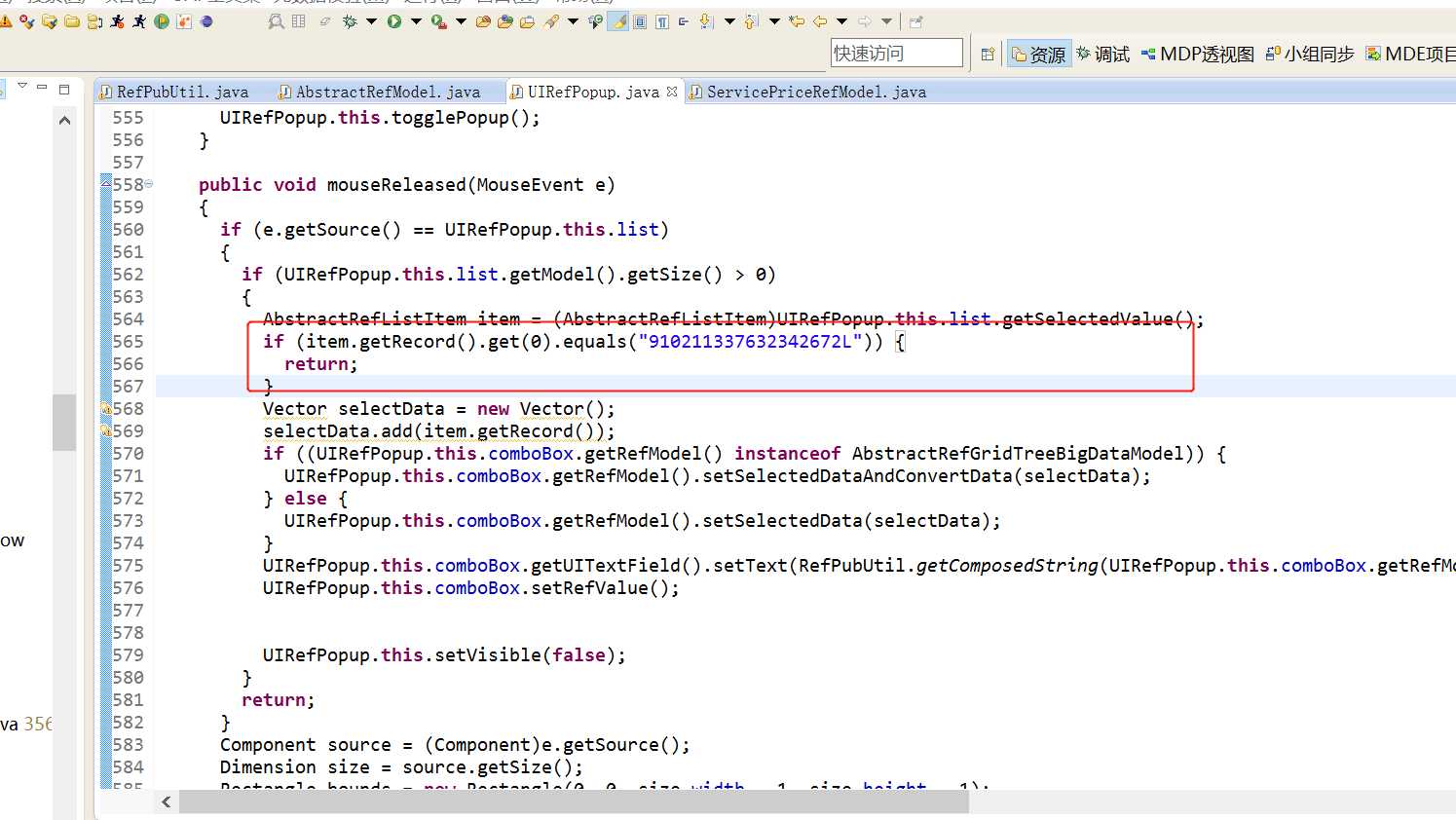Click "setVisible" in line 579
The width and height of the screenshot is (1456, 820).
[488, 655]
